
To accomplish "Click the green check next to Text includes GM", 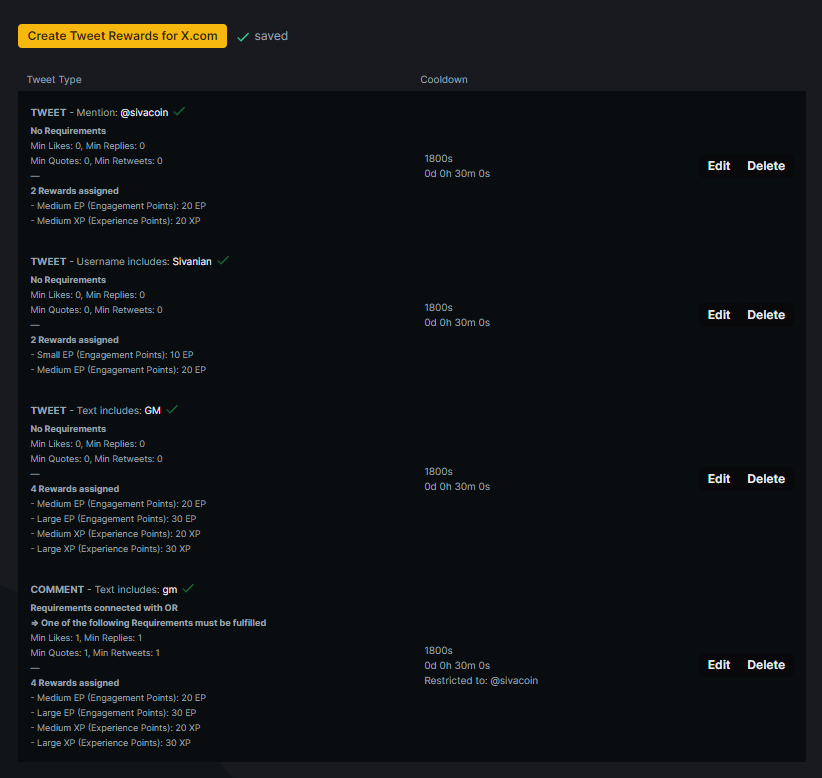I will [172, 410].
